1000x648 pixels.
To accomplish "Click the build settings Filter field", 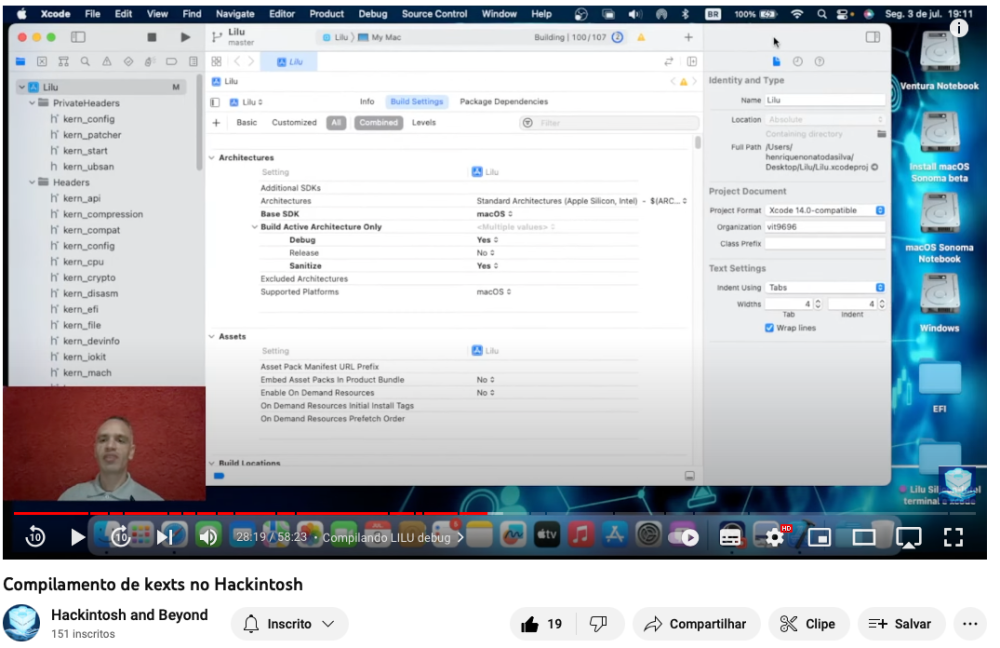I will coord(609,123).
